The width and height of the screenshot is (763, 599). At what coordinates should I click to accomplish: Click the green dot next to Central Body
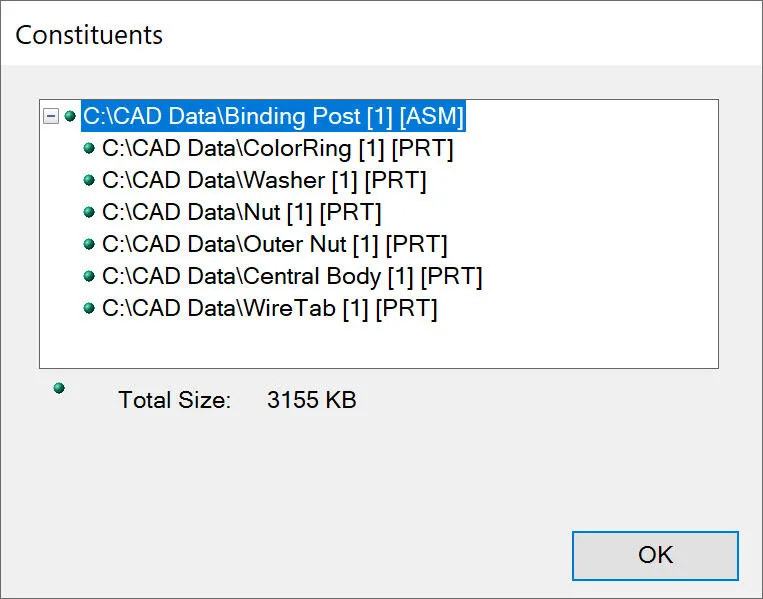click(x=89, y=276)
